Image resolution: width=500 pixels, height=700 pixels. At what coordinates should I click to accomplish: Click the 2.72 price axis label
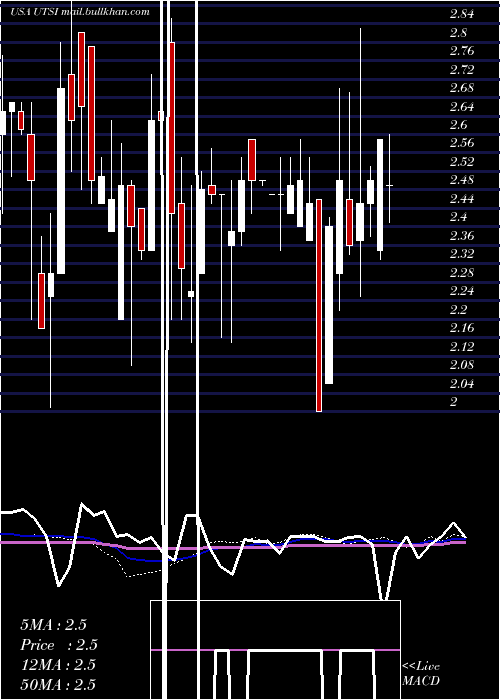coord(462,70)
